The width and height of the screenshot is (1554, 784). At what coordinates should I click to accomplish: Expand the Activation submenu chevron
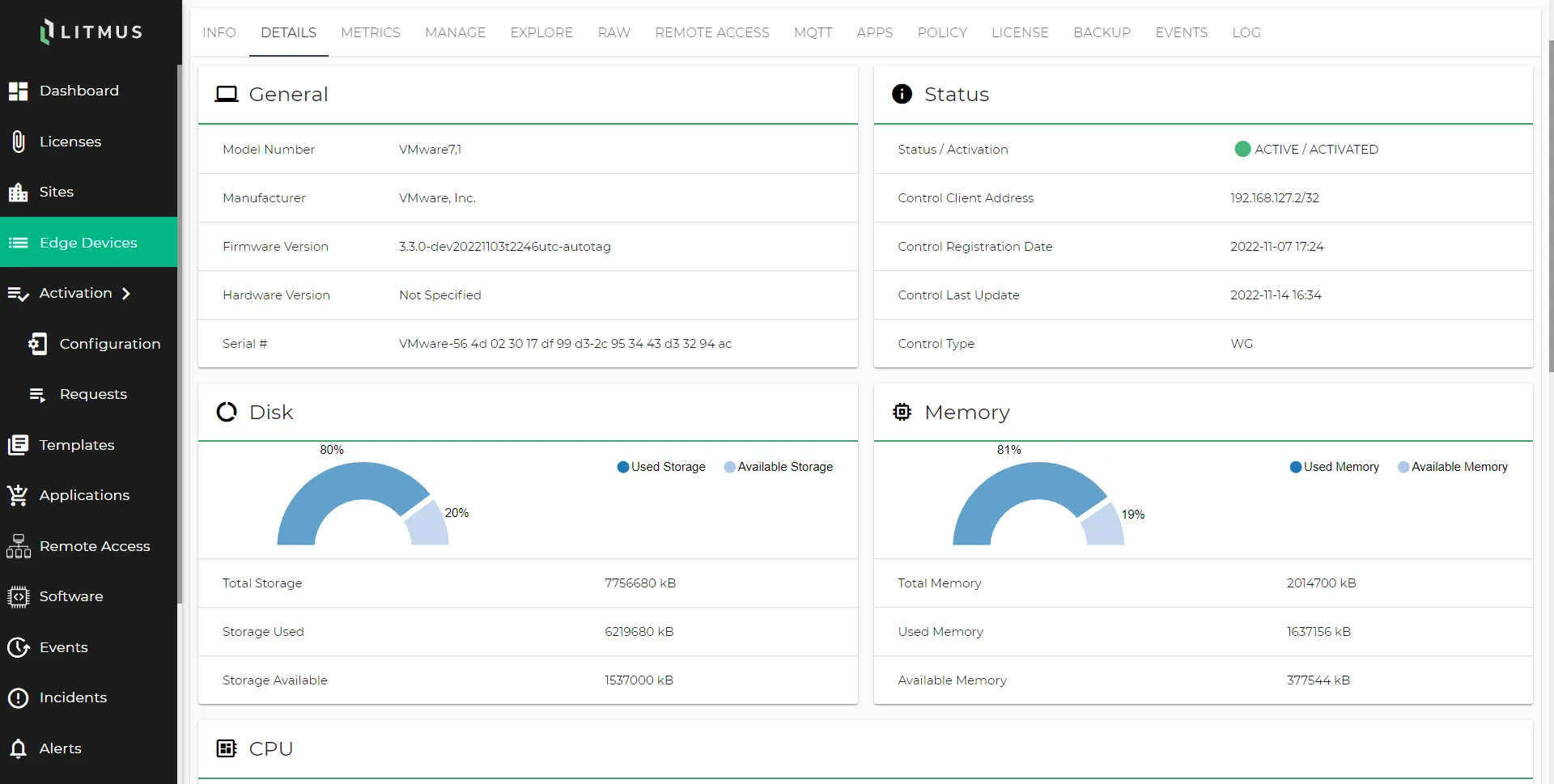point(126,294)
